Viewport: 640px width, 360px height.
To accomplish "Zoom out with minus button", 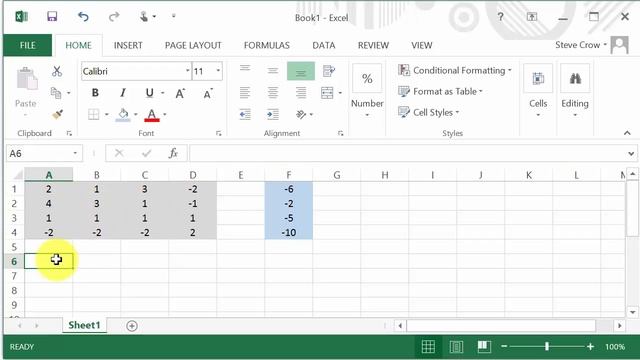I will coord(504,347).
